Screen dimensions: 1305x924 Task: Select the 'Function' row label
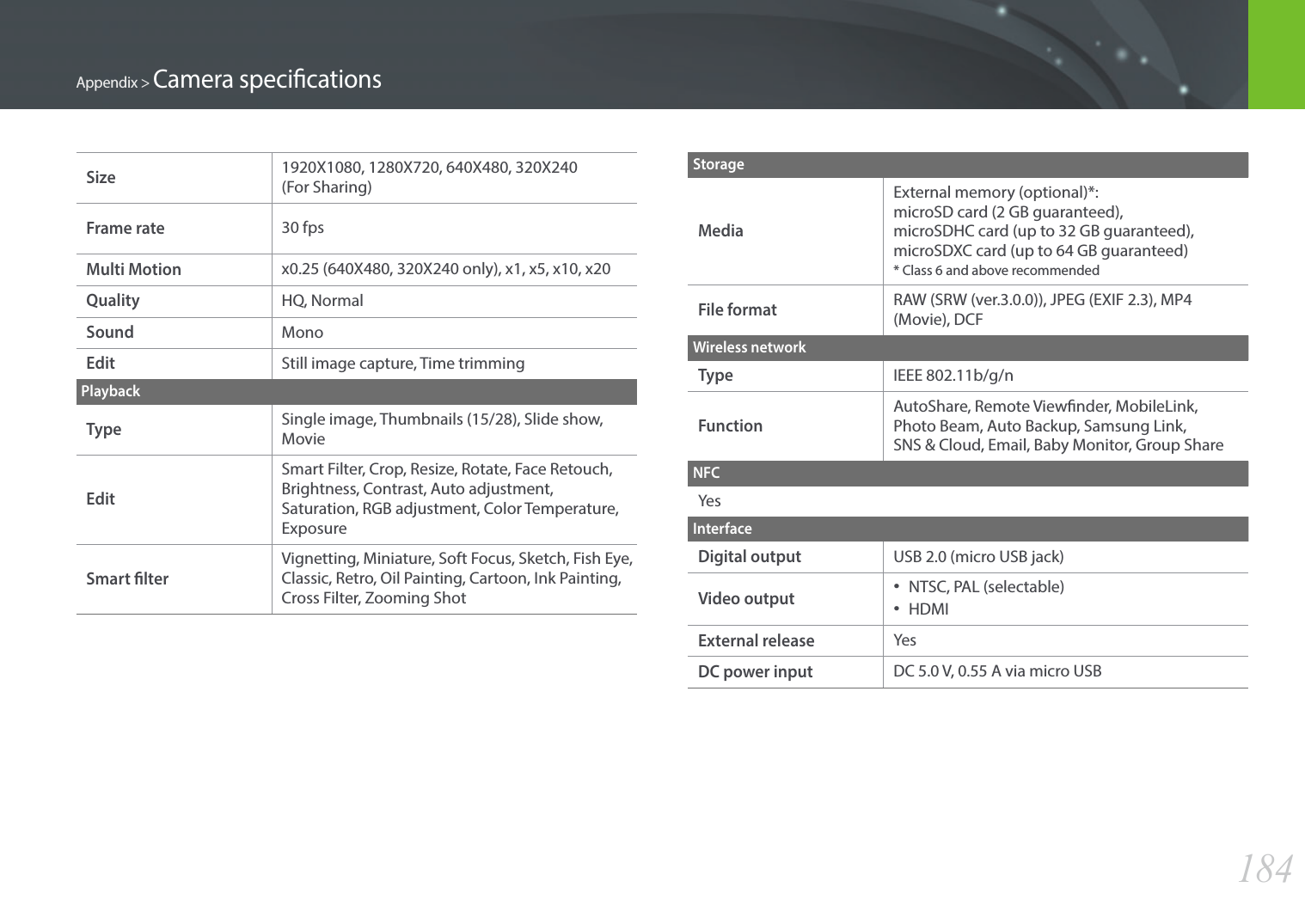pyautogui.click(x=730, y=426)
